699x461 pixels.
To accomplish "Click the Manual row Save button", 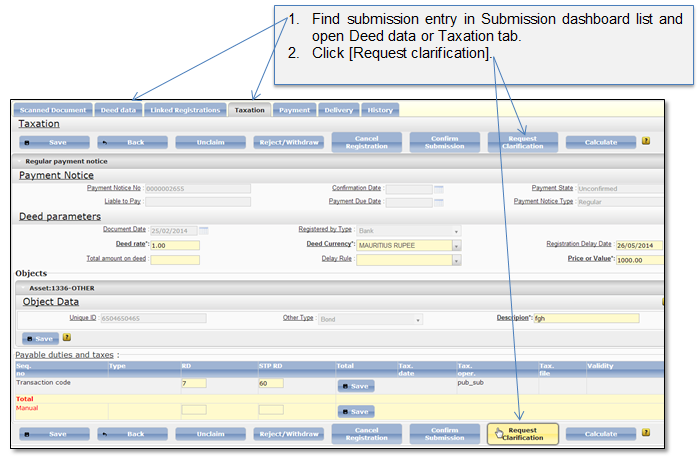I will [356, 412].
